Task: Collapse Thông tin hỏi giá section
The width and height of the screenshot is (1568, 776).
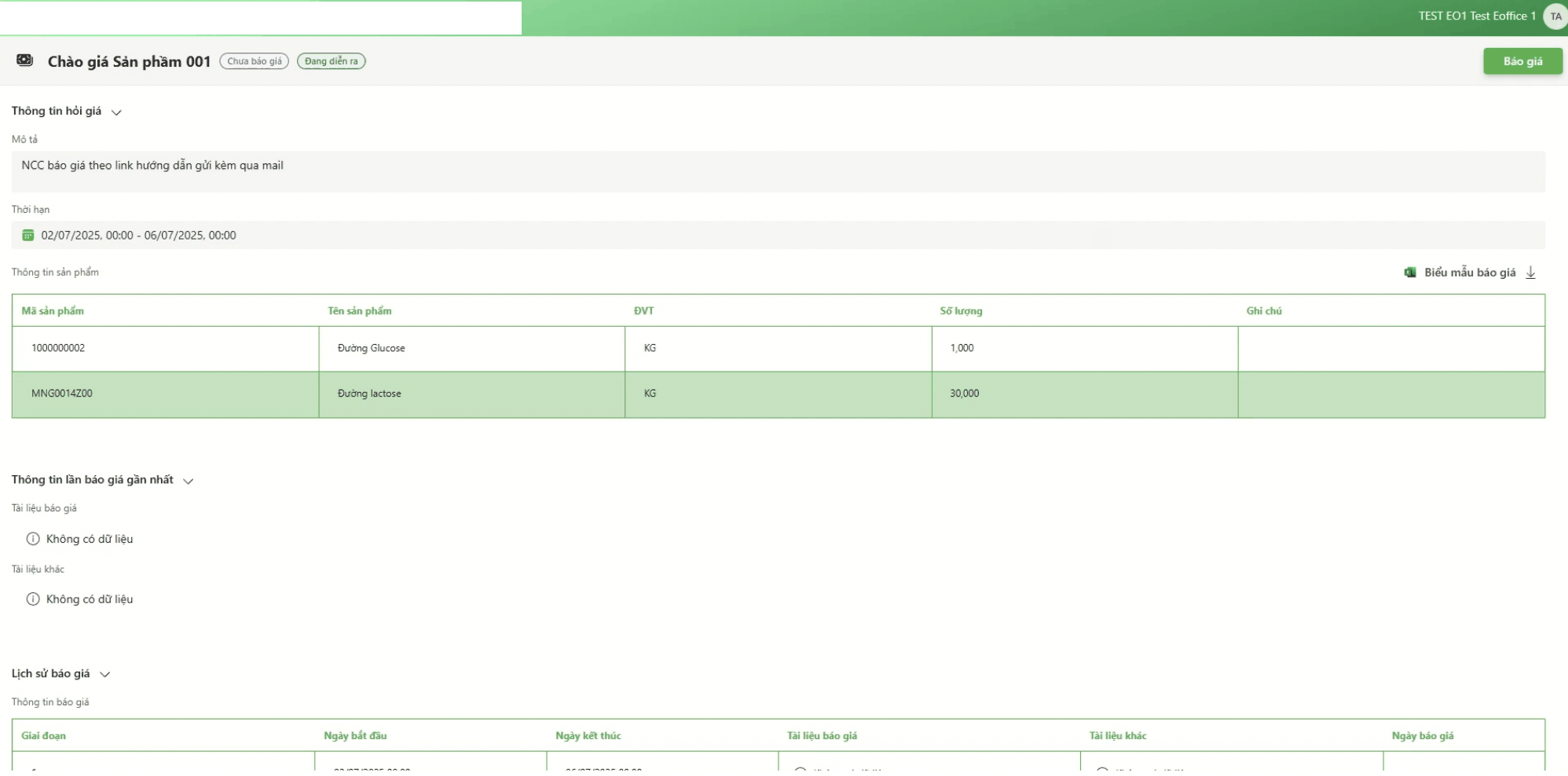Action: pos(116,112)
